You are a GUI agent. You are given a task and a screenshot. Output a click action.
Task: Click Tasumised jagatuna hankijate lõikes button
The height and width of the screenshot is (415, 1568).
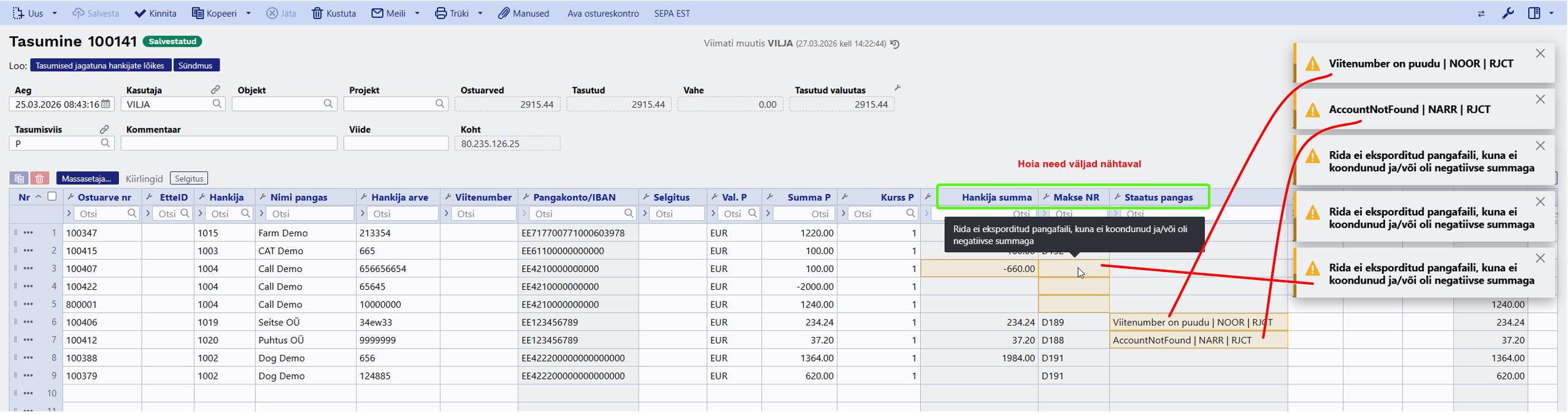100,66
